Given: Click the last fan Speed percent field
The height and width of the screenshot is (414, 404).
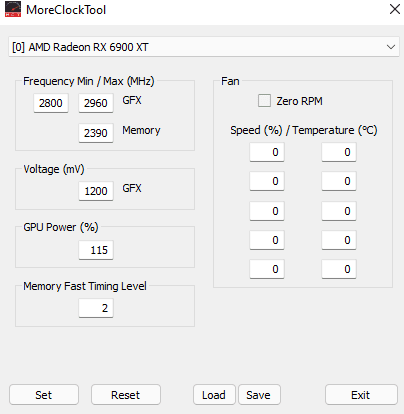Looking at the screenshot, I should pyautogui.click(x=267, y=269).
